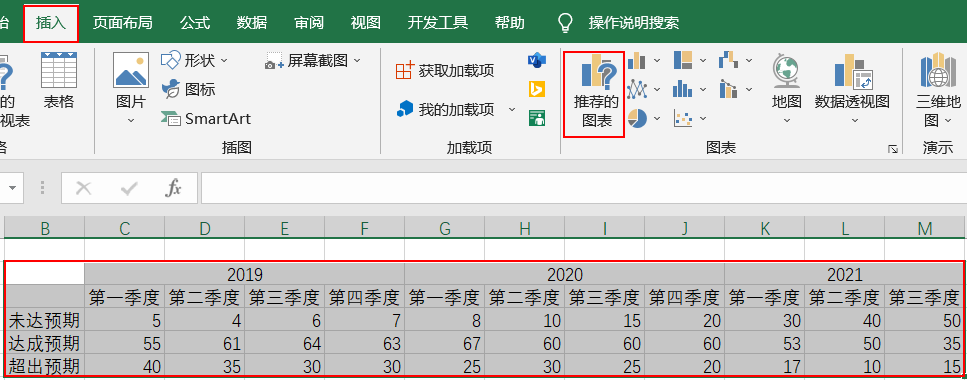The width and height of the screenshot is (967, 380).
Task: Open the Bing Maps add-in
Action: click(537, 89)
